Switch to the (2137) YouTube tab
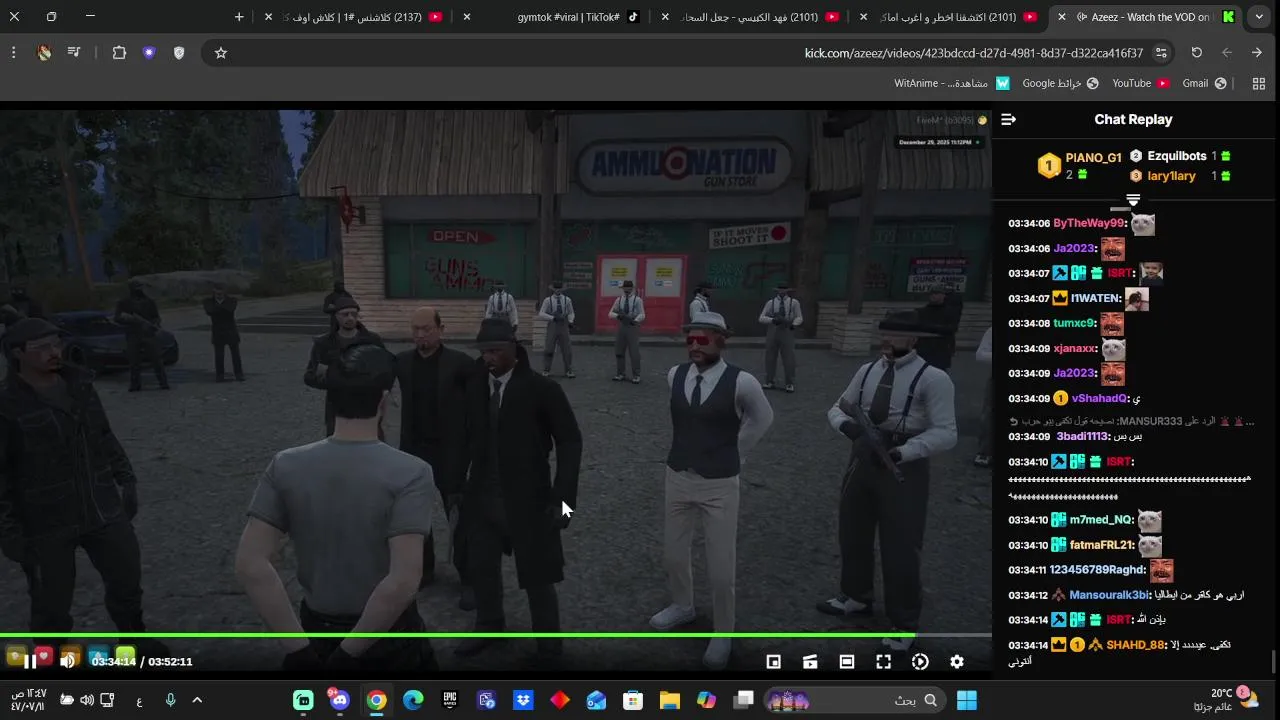Viewport: 1280px width, 720px height. [358, 17]
